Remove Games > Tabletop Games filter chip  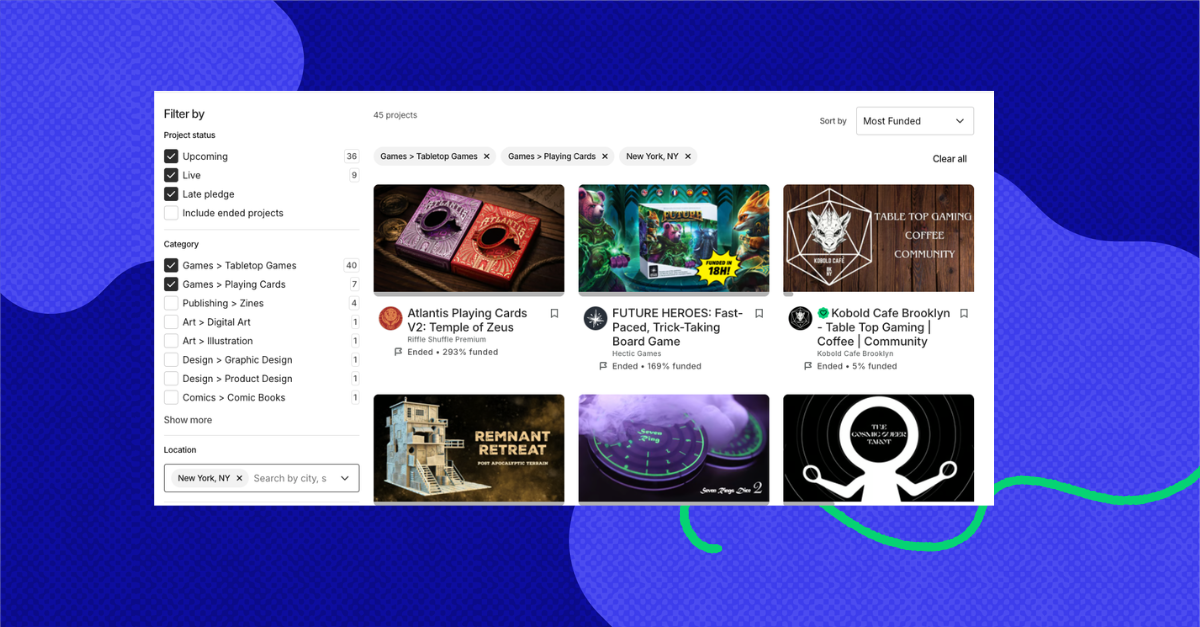tap(487, 156)
